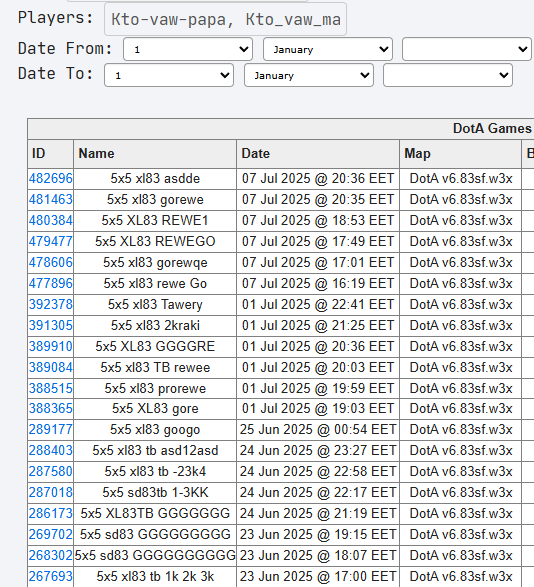
Task: Select game name '5x5 xl83 prorewe'
Action: [155, 388]
